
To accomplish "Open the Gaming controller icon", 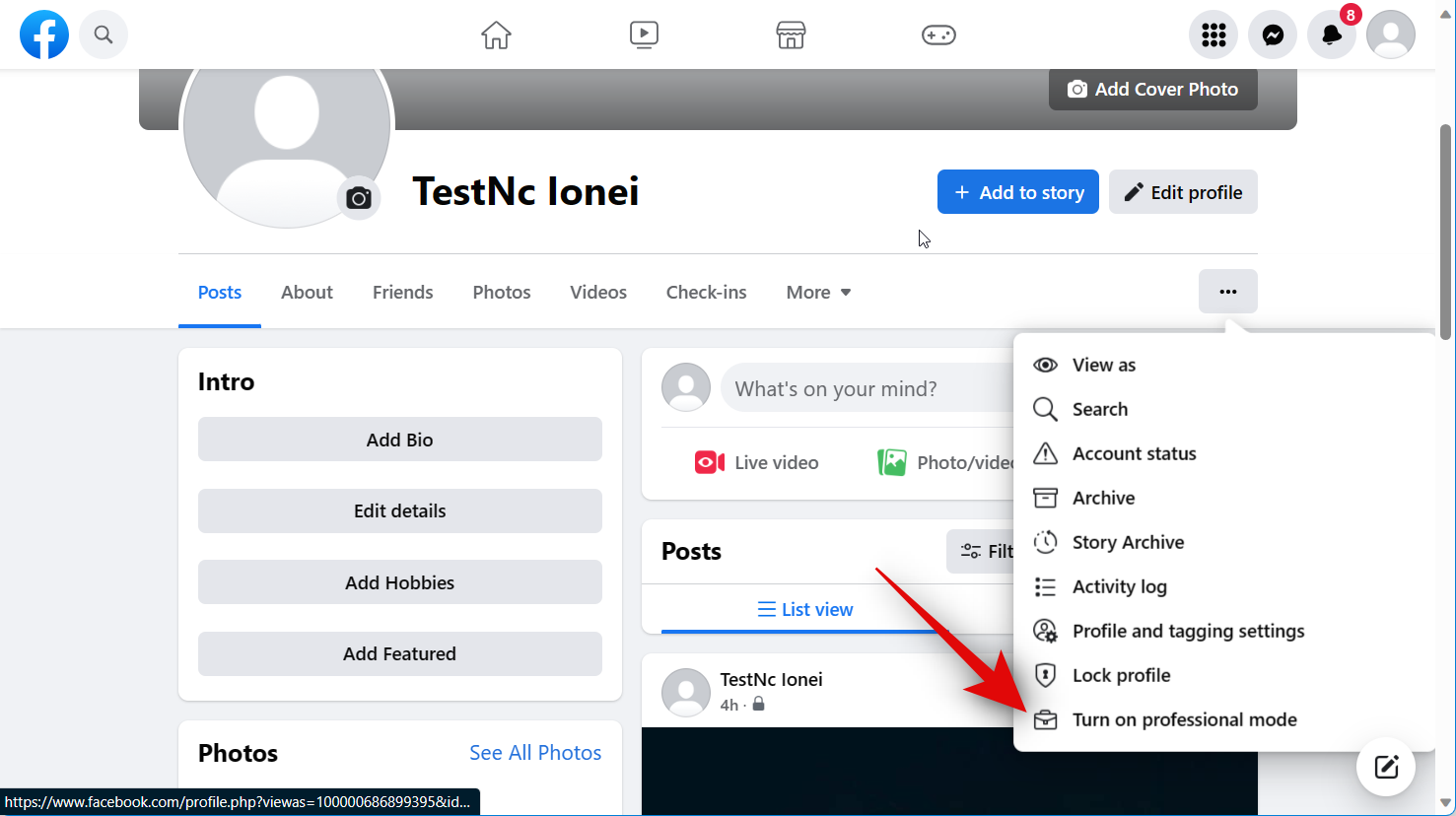I will click(x=937, y=35).
